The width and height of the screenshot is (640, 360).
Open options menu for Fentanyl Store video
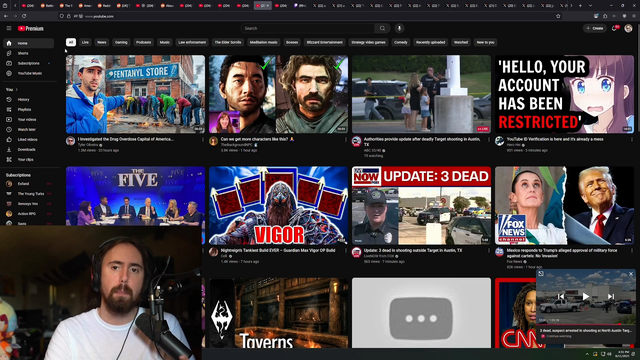(203, 140)
